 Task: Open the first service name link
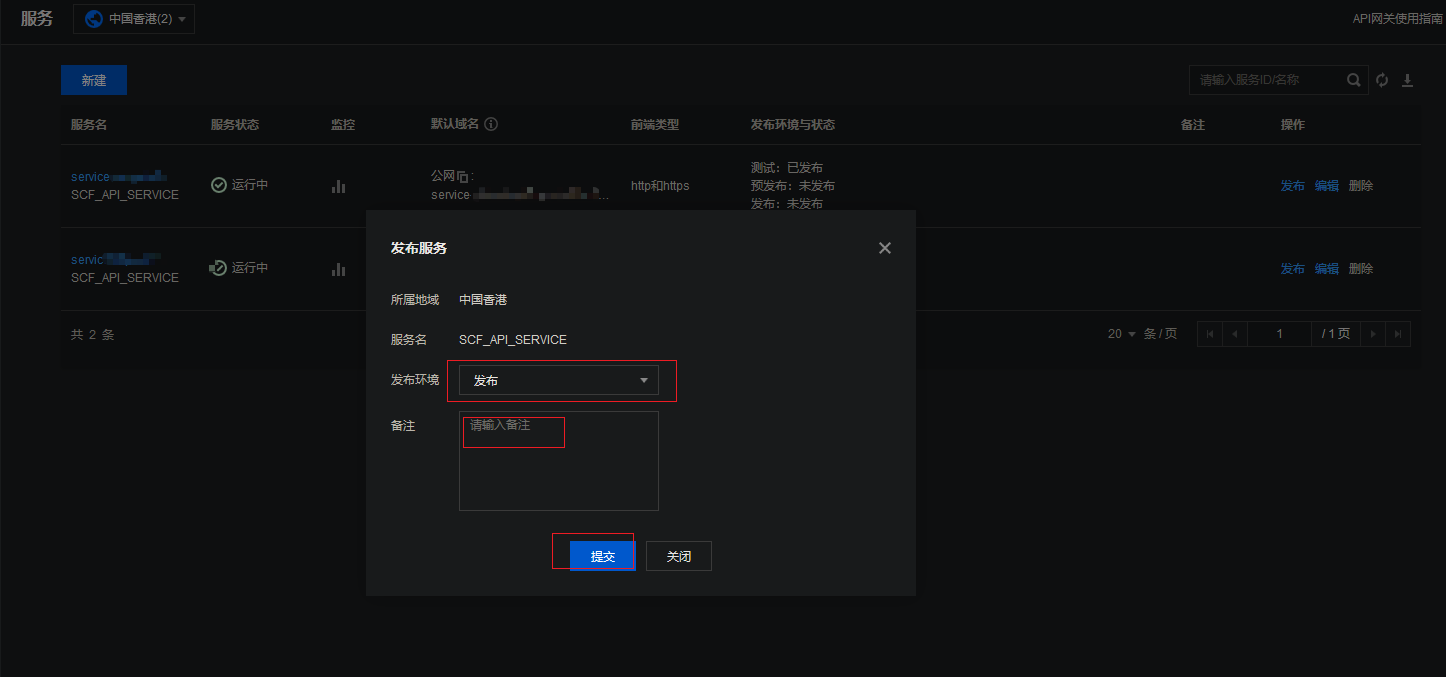coord(118,176)
